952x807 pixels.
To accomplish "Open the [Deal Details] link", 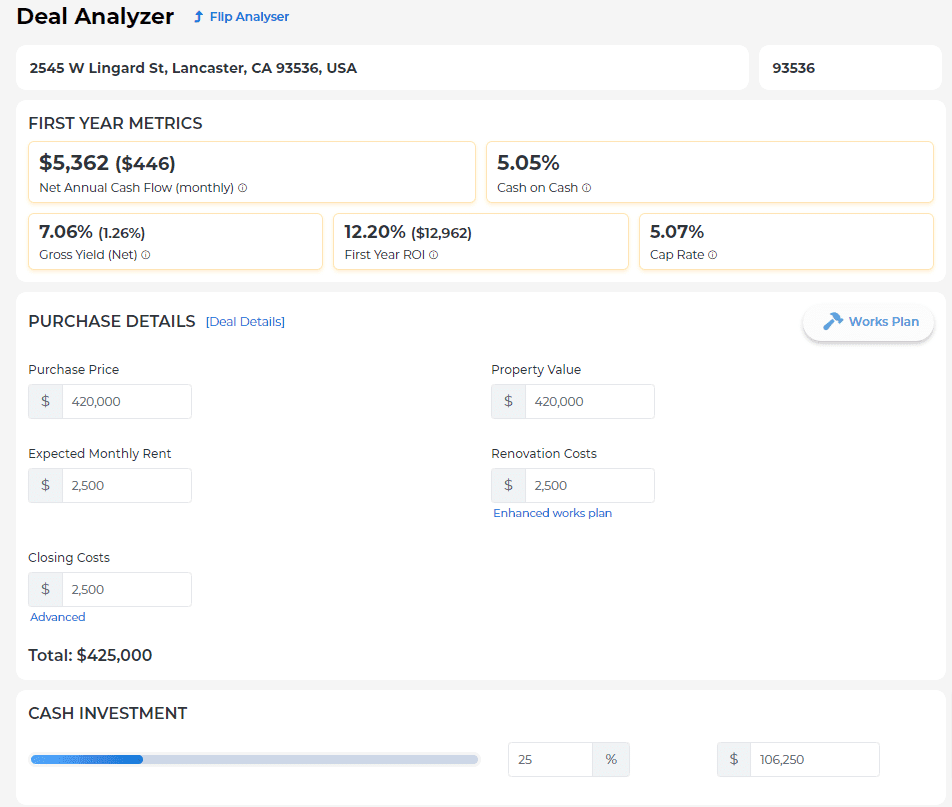I will (x=245, y=322).
